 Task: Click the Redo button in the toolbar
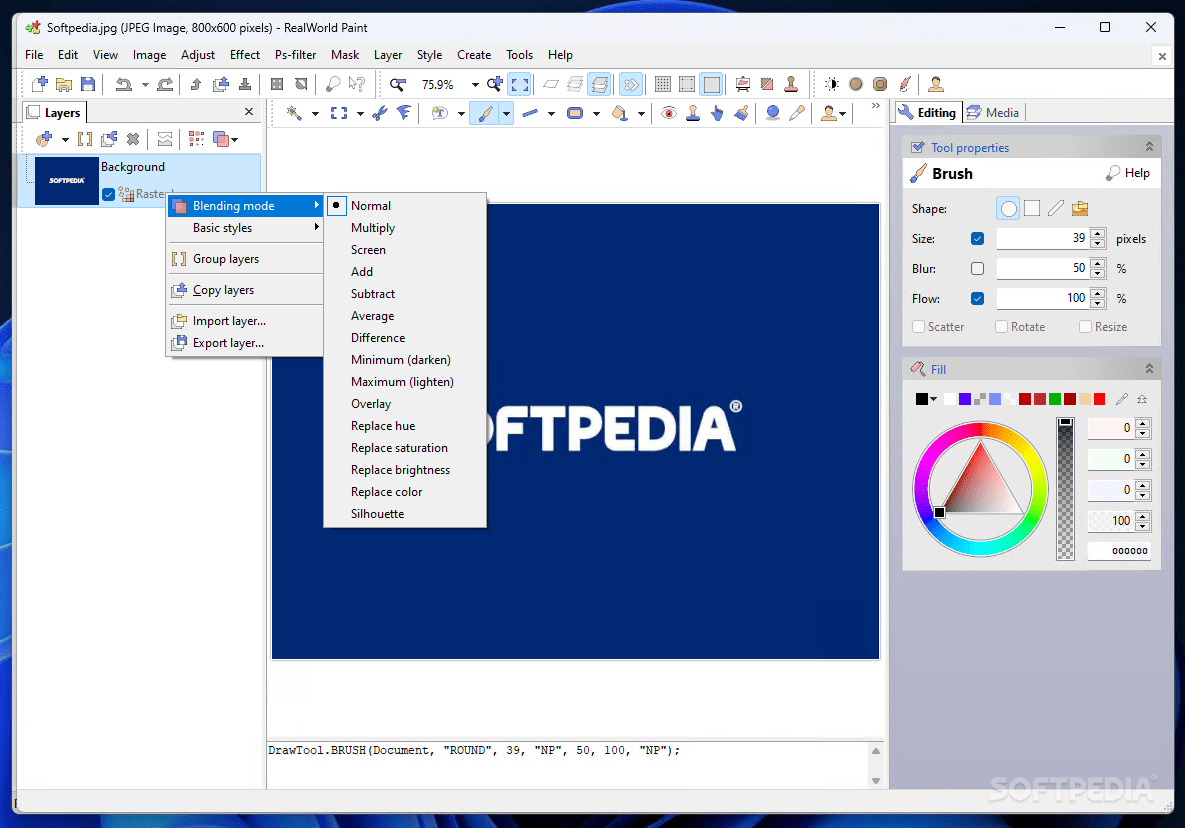(x=165, y=84)
